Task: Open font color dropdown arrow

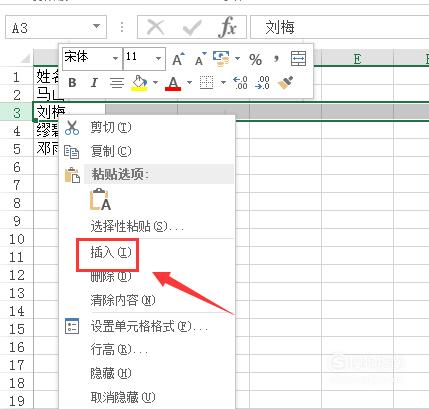Action: [x=189, y=82]
